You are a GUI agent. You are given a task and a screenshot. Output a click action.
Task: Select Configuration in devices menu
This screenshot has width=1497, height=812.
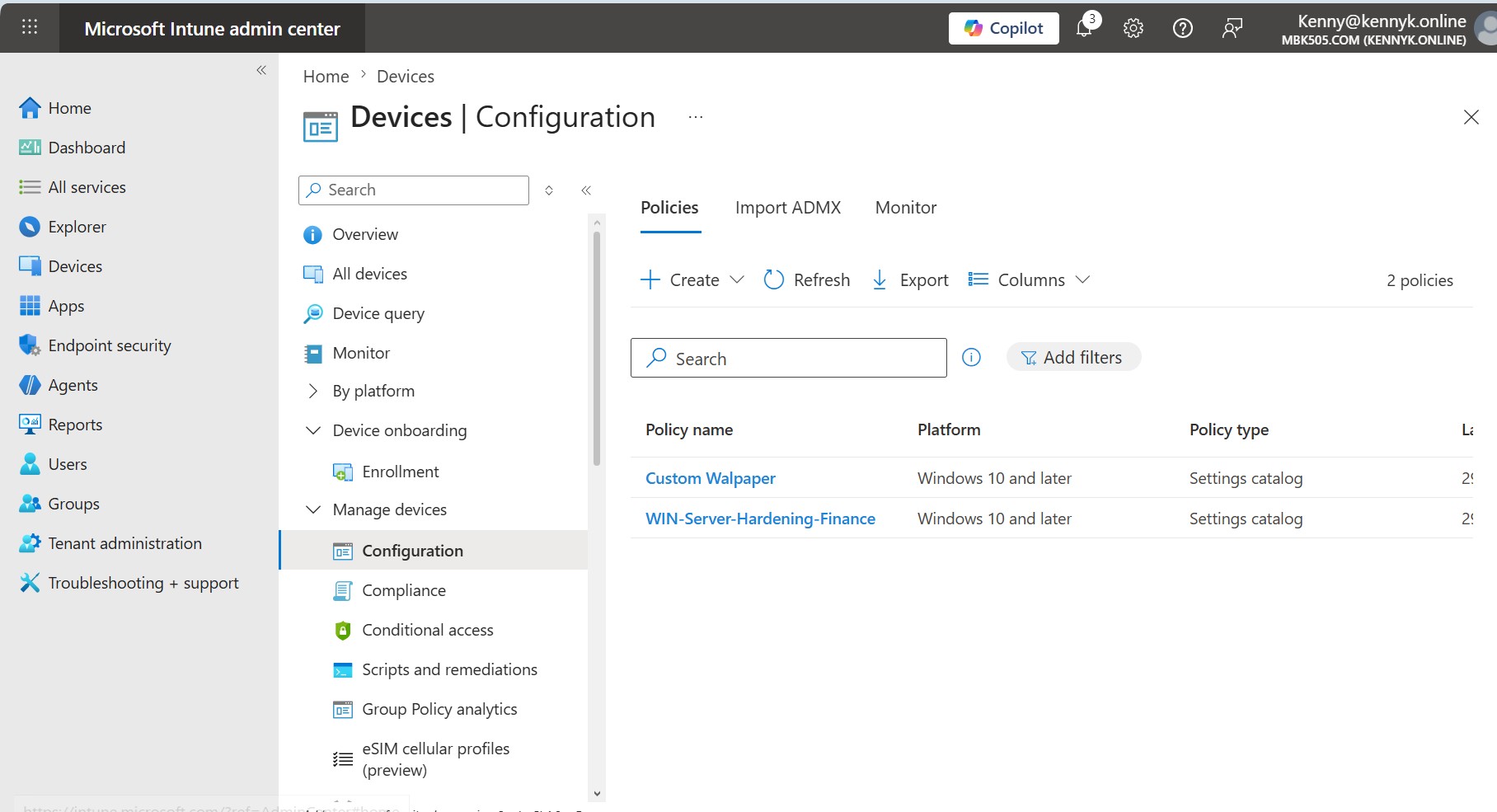pyautogui.click(x=434, y=551)
